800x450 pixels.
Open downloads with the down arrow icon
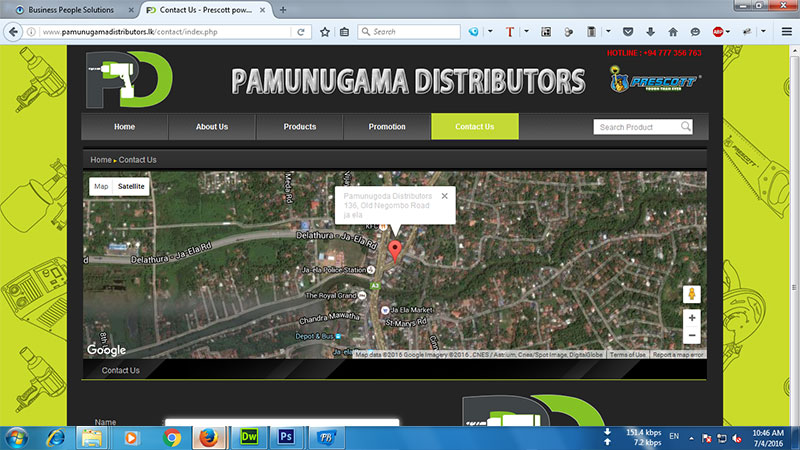(651, 32)
